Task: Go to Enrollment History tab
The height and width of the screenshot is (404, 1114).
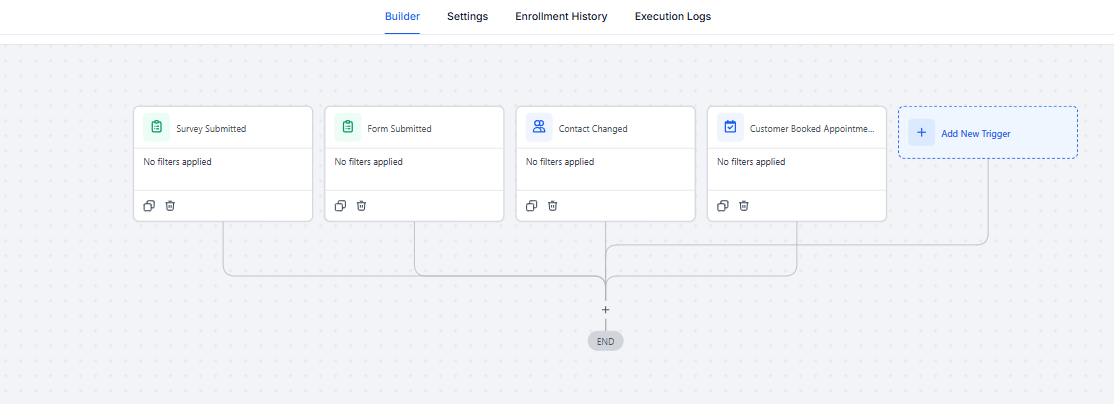Action: 561,16
